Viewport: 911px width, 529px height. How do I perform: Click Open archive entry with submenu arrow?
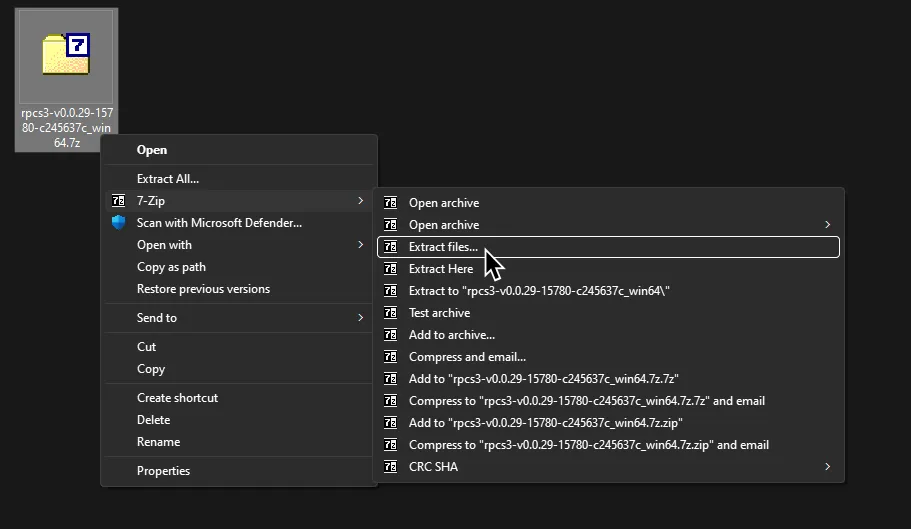coord(608,225)
